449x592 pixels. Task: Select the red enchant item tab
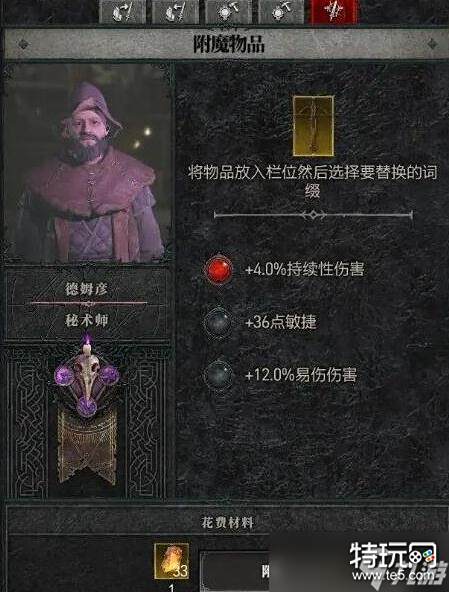(x=333, y=12)
